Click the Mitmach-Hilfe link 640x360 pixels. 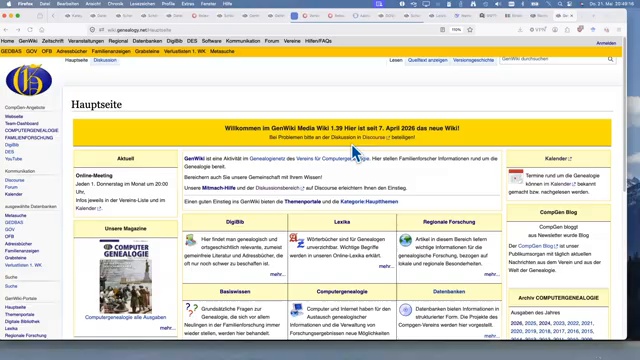[219, 188]
